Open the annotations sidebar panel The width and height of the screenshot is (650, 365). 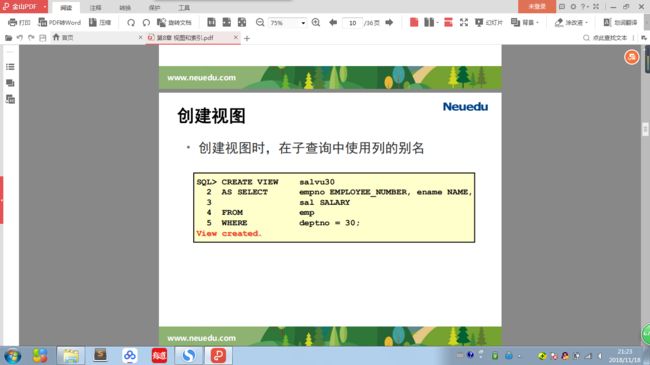click(x=10, y=83)
